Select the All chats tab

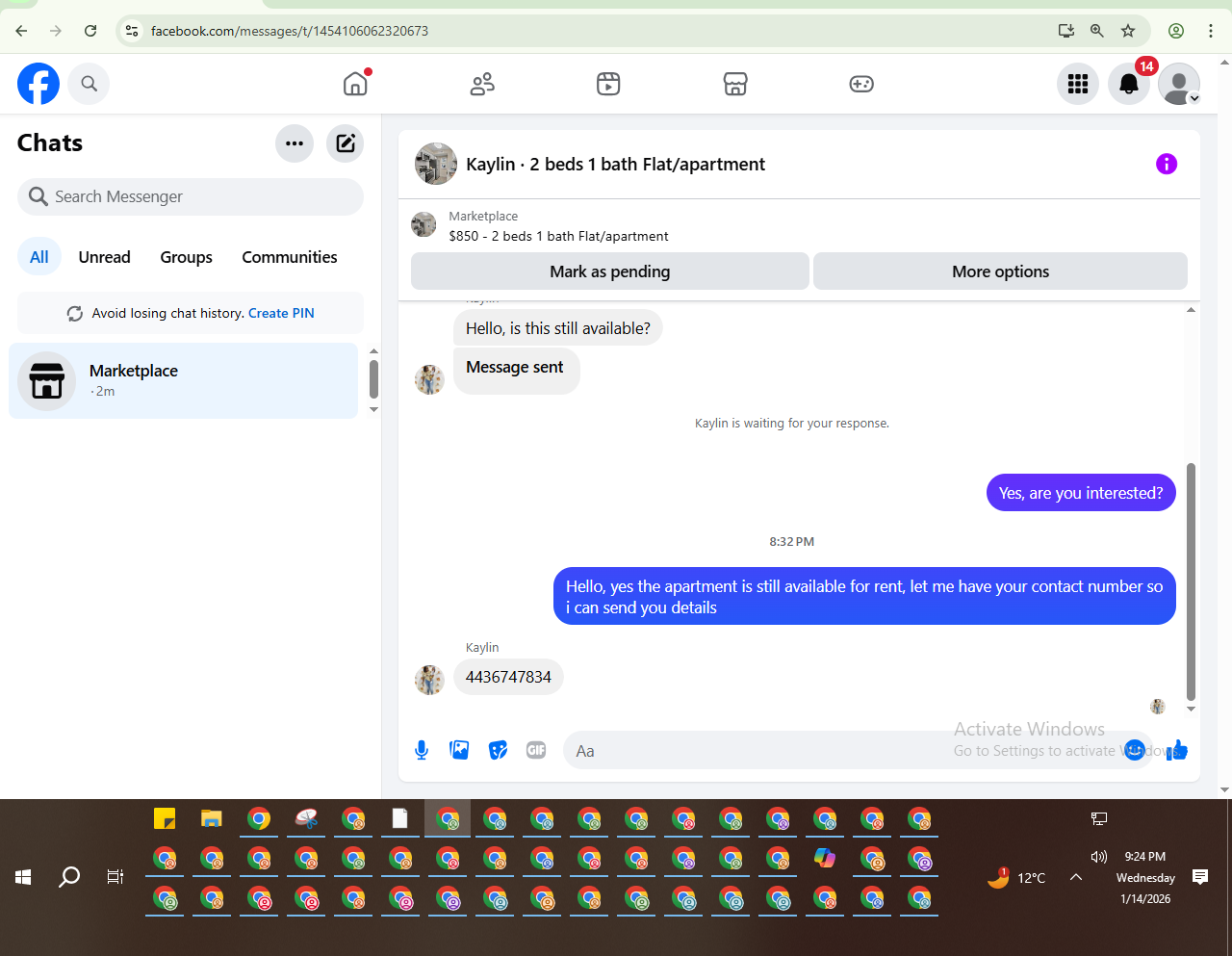coord(39,257)
